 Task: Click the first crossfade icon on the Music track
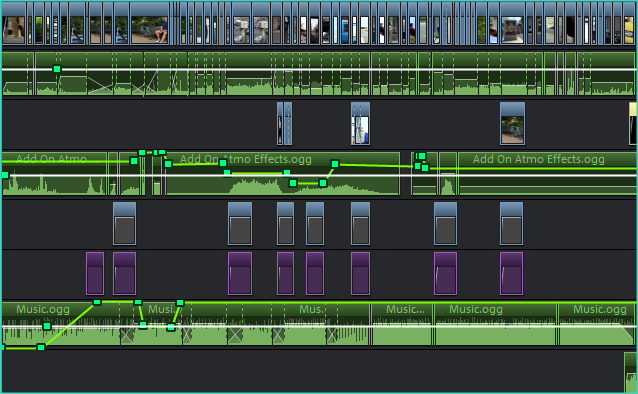127,336
